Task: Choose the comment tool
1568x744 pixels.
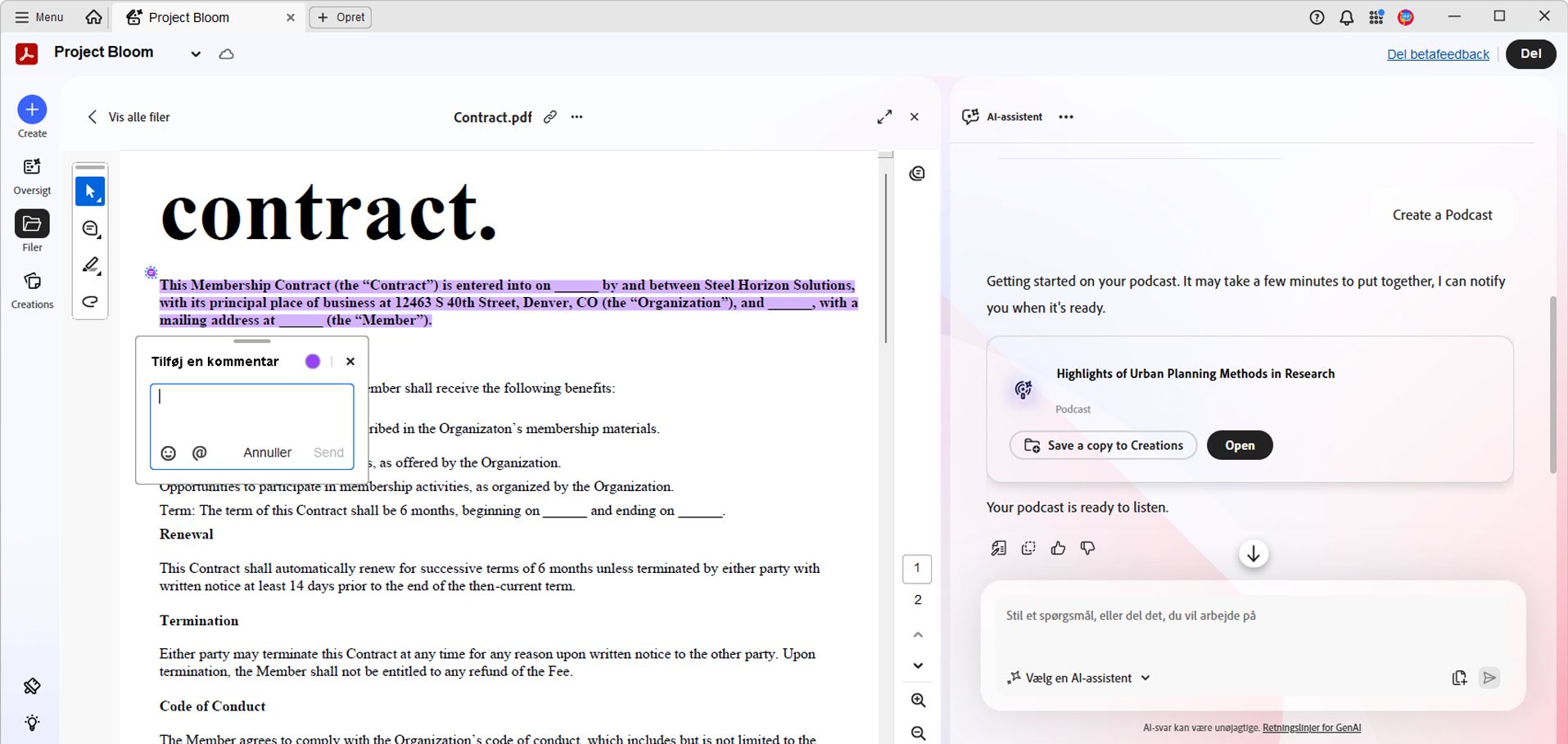Action: pos(90,229)
